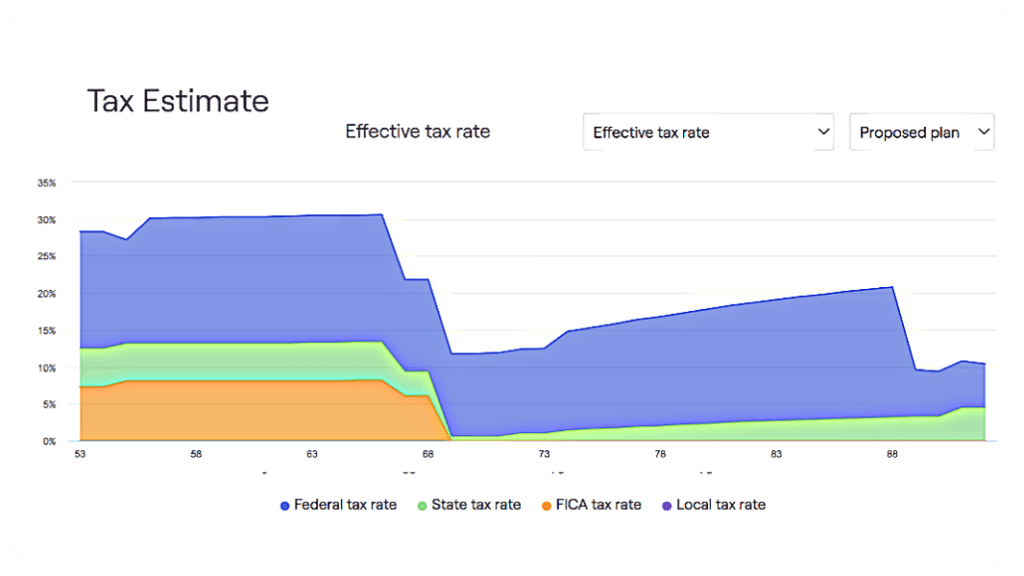
Task: Click the 30% y-axis label
Action: click(x=46, y=220)
